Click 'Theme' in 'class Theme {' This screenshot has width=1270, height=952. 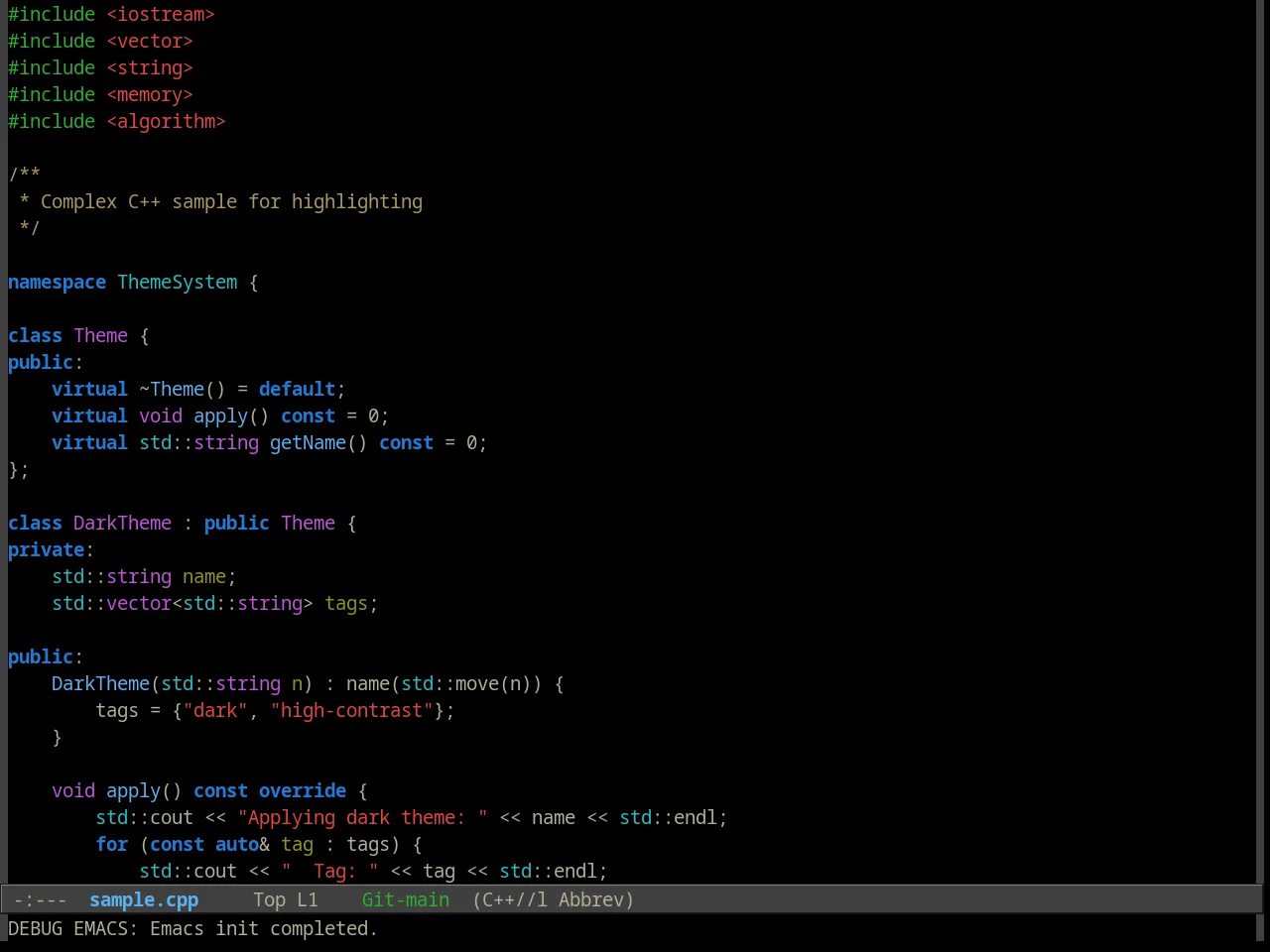pyautogui.click(x=100, y=335)
